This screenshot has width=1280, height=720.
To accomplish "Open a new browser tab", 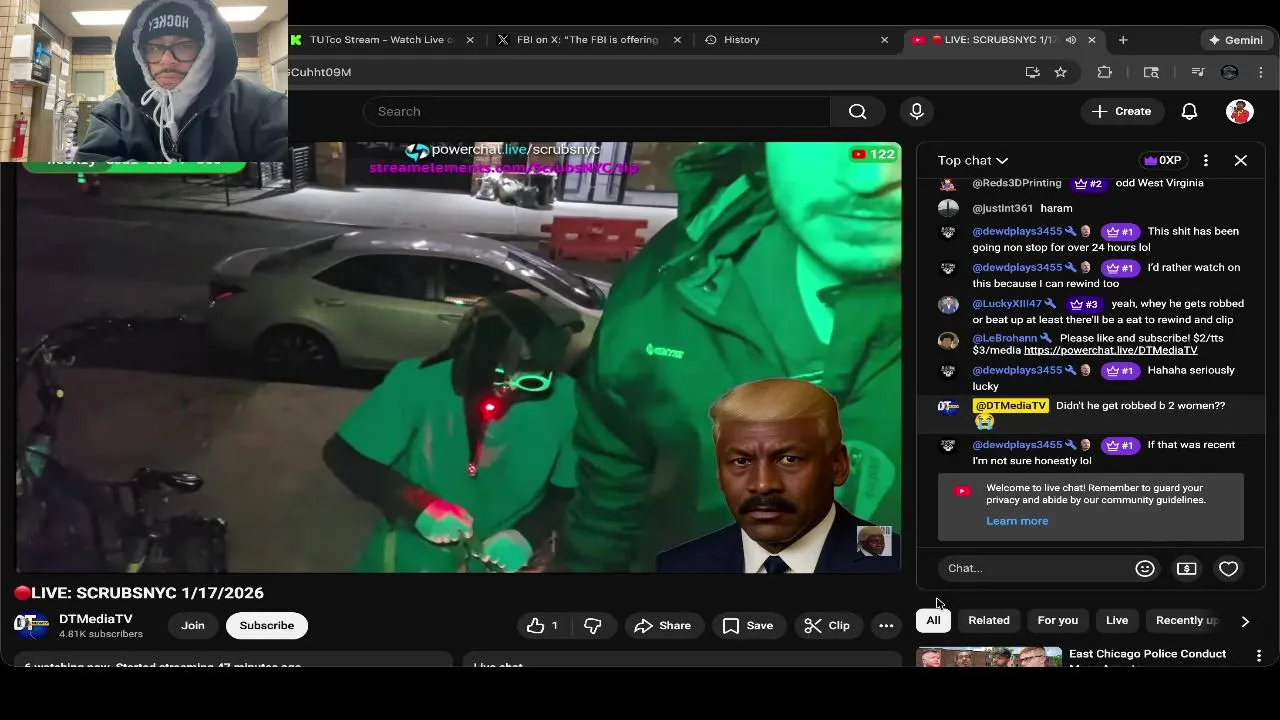I will pyautogui.click(x=1123, y=40).
